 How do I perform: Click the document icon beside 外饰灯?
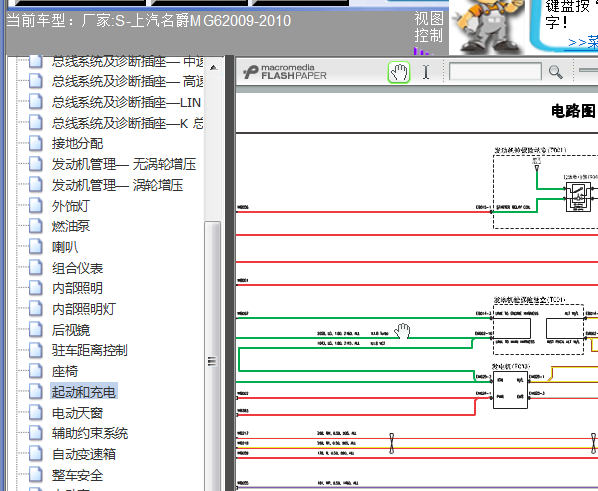coord(36,206)
